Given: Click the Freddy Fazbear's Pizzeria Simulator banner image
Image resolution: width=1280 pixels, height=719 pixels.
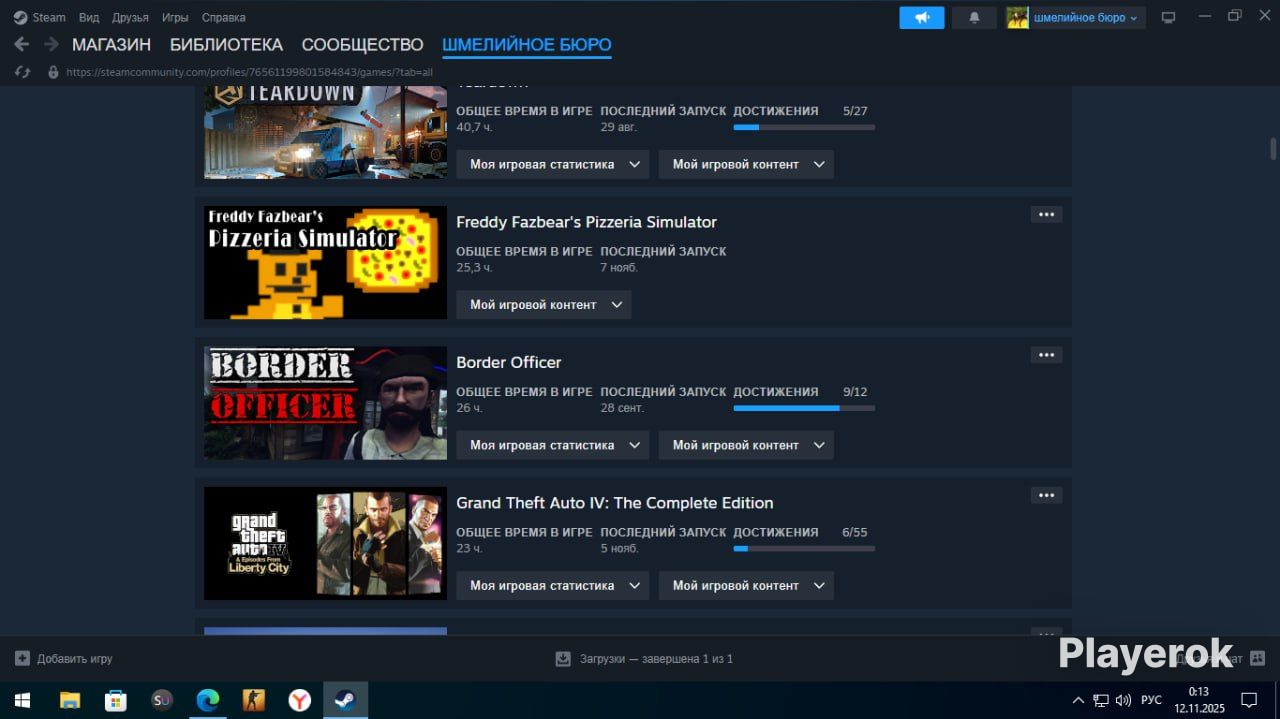Looking at the screenshot, I should 325,263.
